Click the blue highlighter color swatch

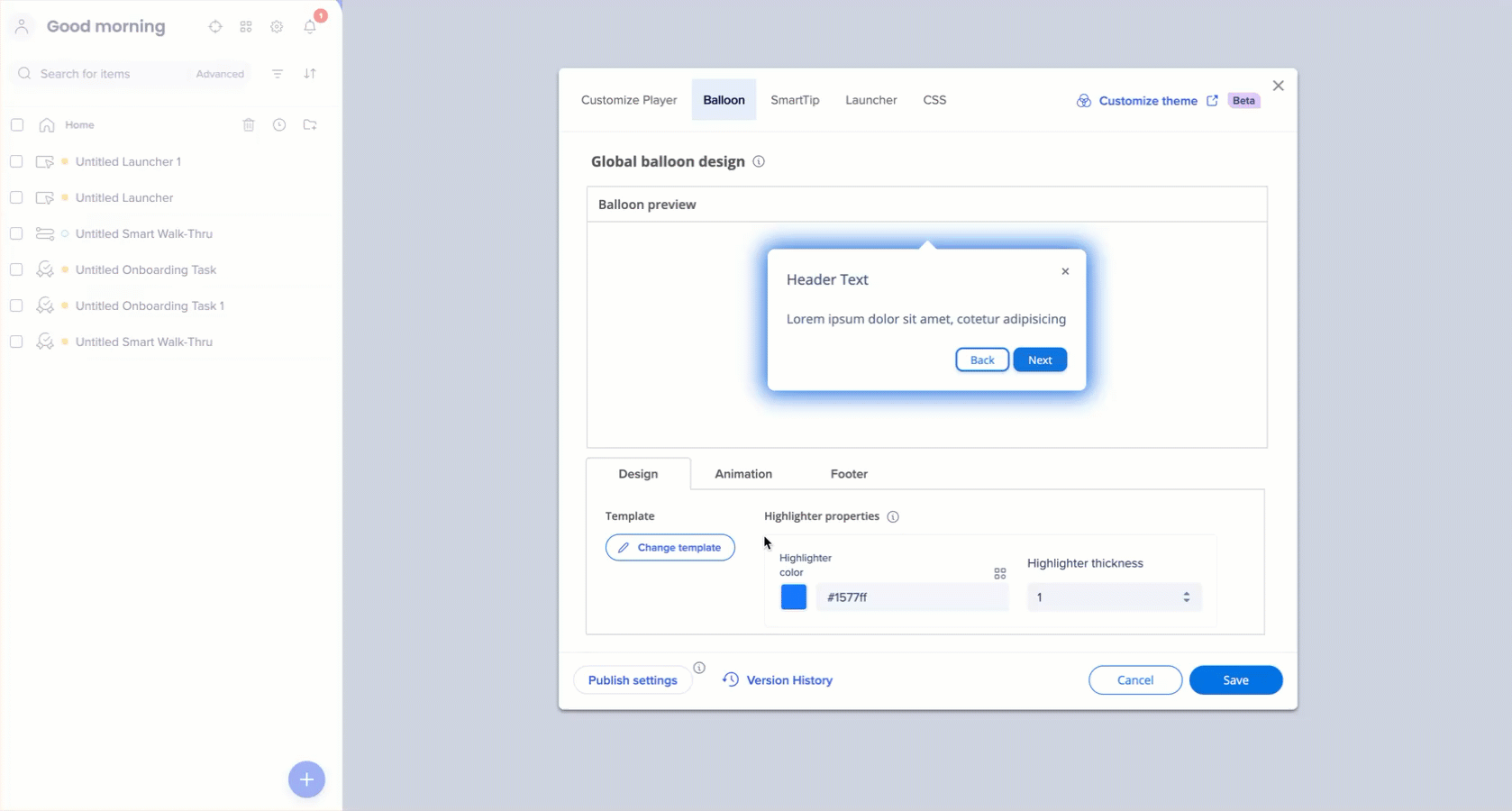click(x=793, y=597)
